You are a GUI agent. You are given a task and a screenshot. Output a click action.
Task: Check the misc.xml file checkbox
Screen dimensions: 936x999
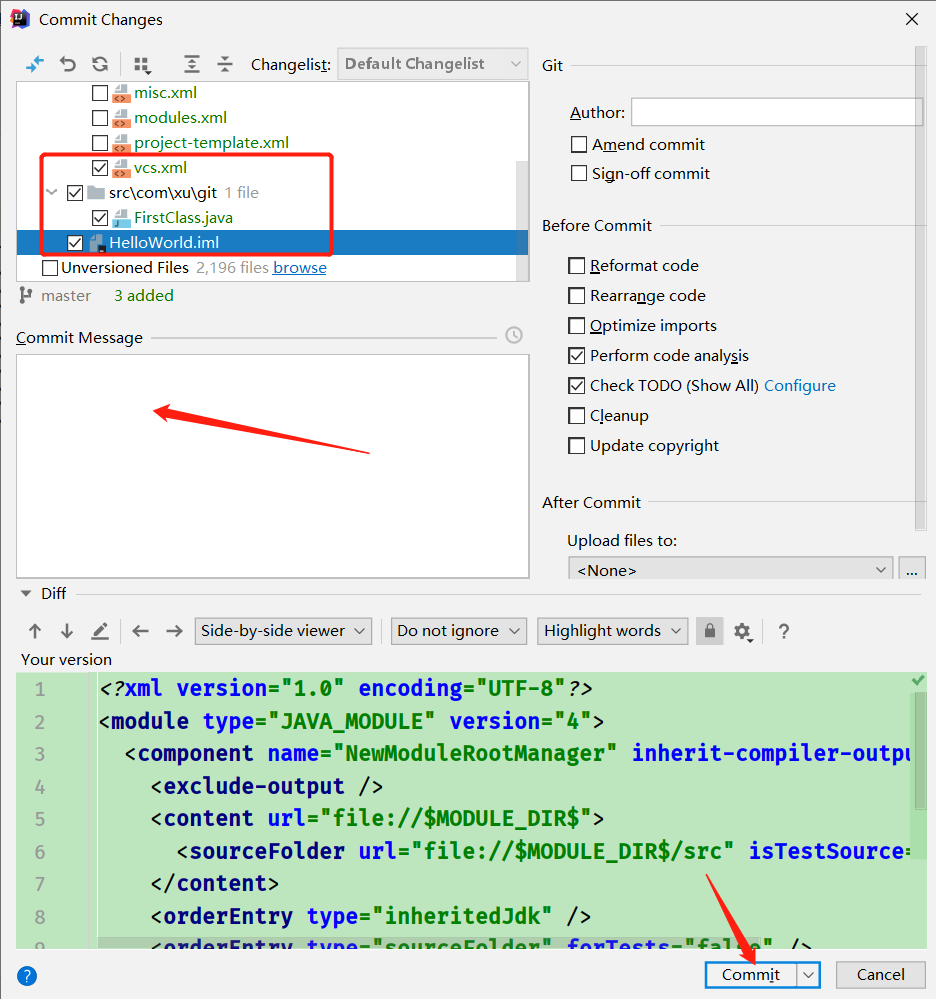coord(100,93)
